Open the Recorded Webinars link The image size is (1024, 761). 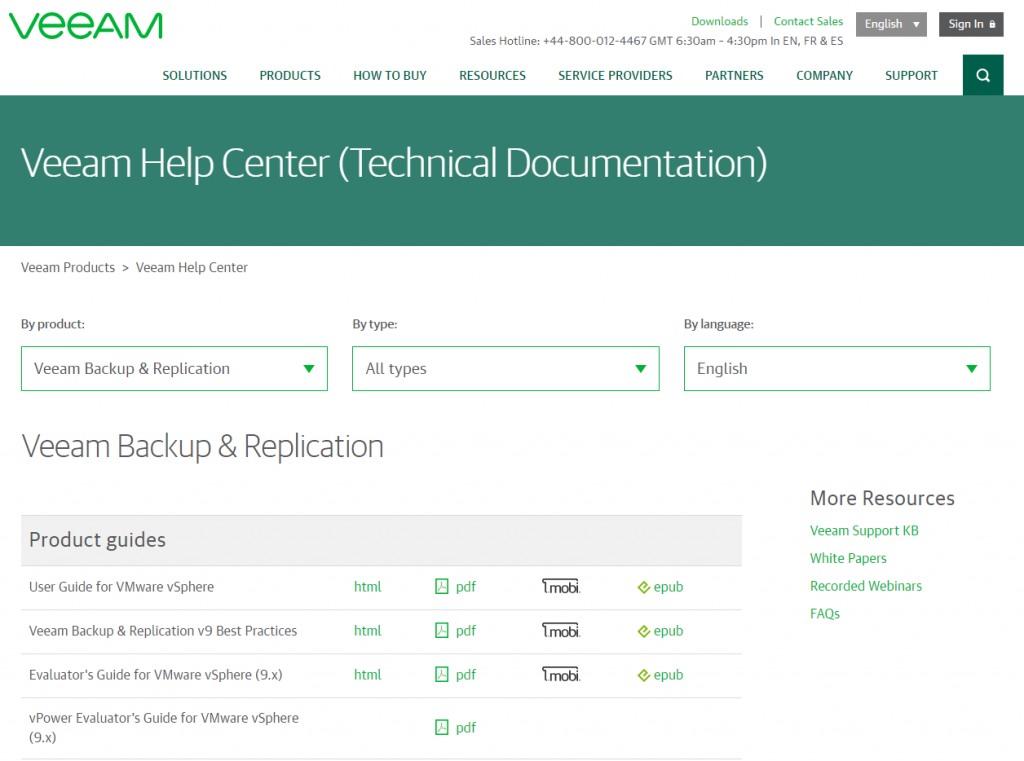coord(866,586)
